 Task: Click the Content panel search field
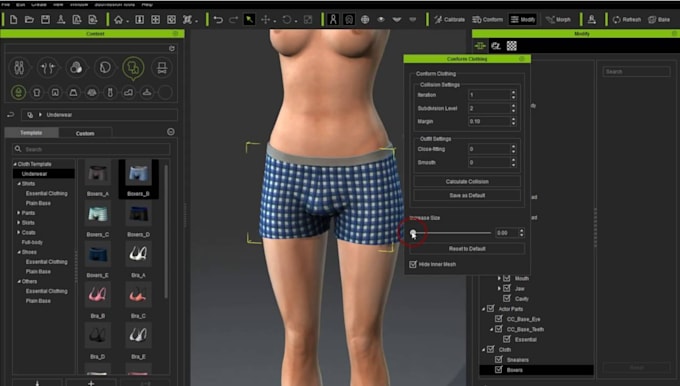(x=91, y=149)
